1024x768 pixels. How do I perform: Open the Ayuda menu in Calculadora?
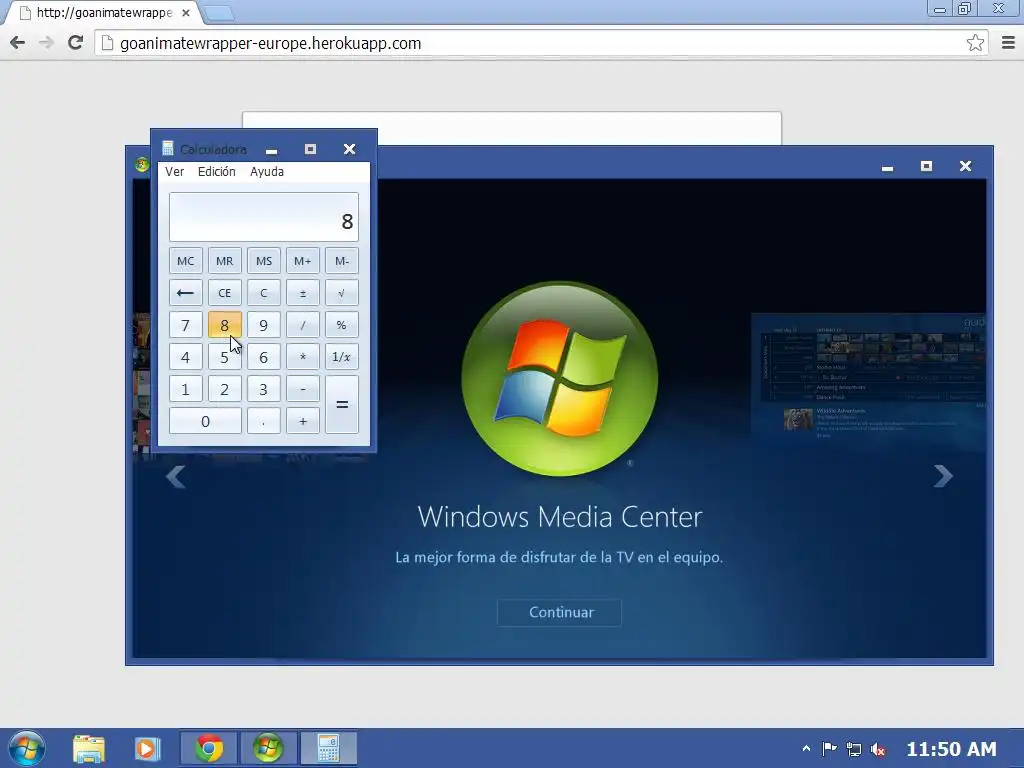click(x=267, y=172)
